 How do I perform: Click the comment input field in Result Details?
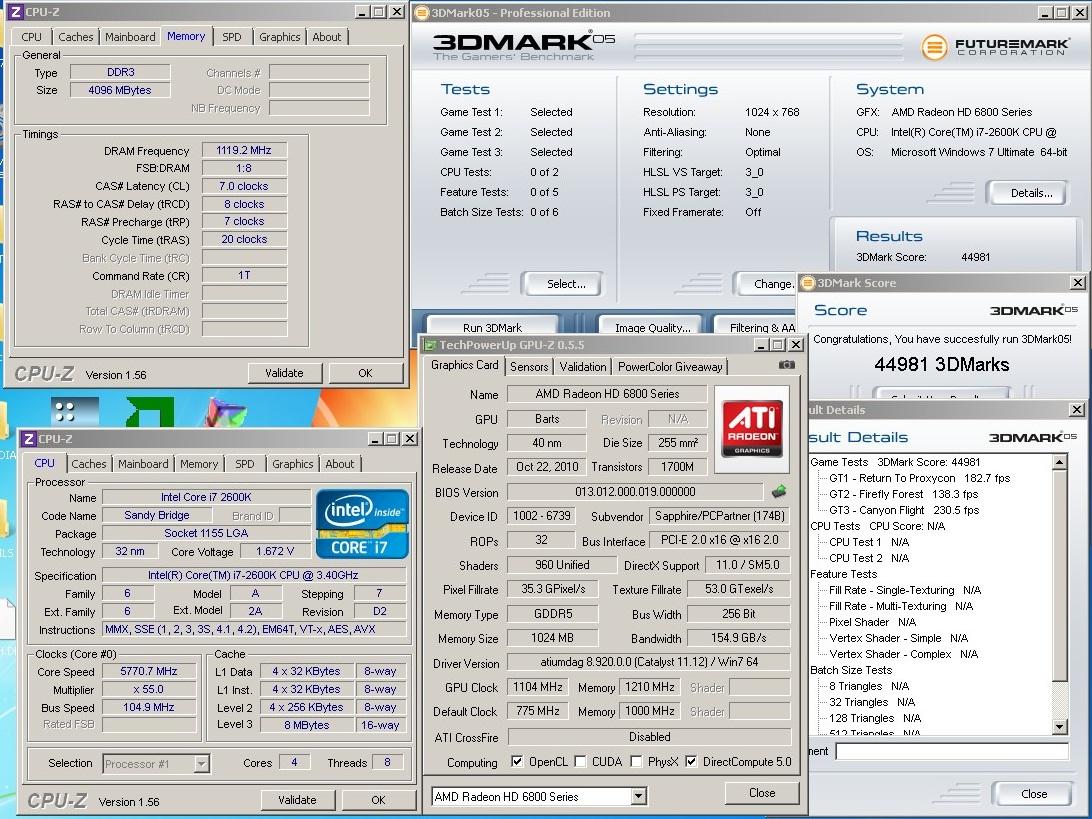pos(952,751)
